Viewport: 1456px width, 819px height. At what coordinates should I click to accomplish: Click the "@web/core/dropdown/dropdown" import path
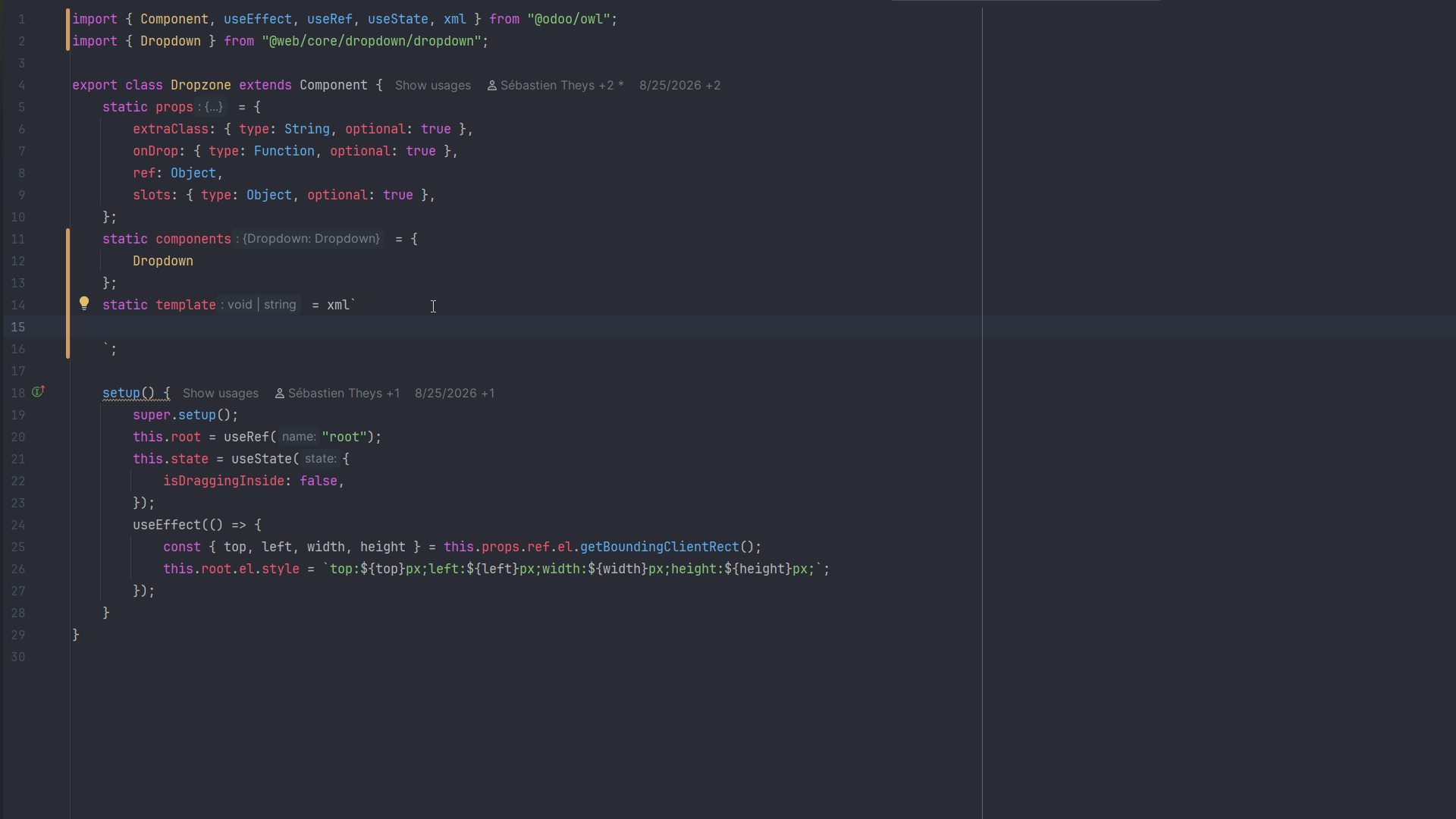pos(372,41)
